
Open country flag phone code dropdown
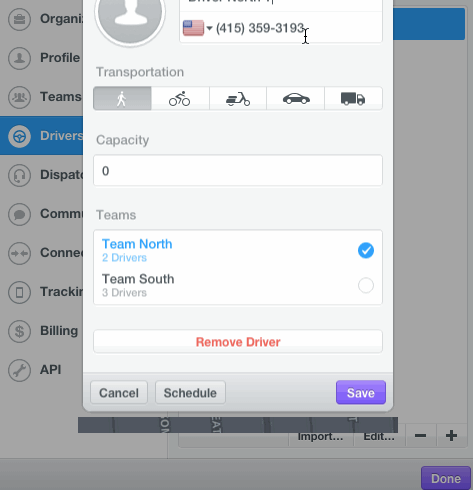coord(197,28)
